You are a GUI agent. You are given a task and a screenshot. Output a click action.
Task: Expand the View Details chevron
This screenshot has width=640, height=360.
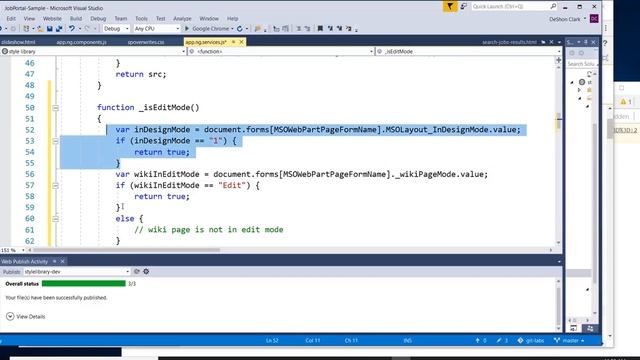10,316
